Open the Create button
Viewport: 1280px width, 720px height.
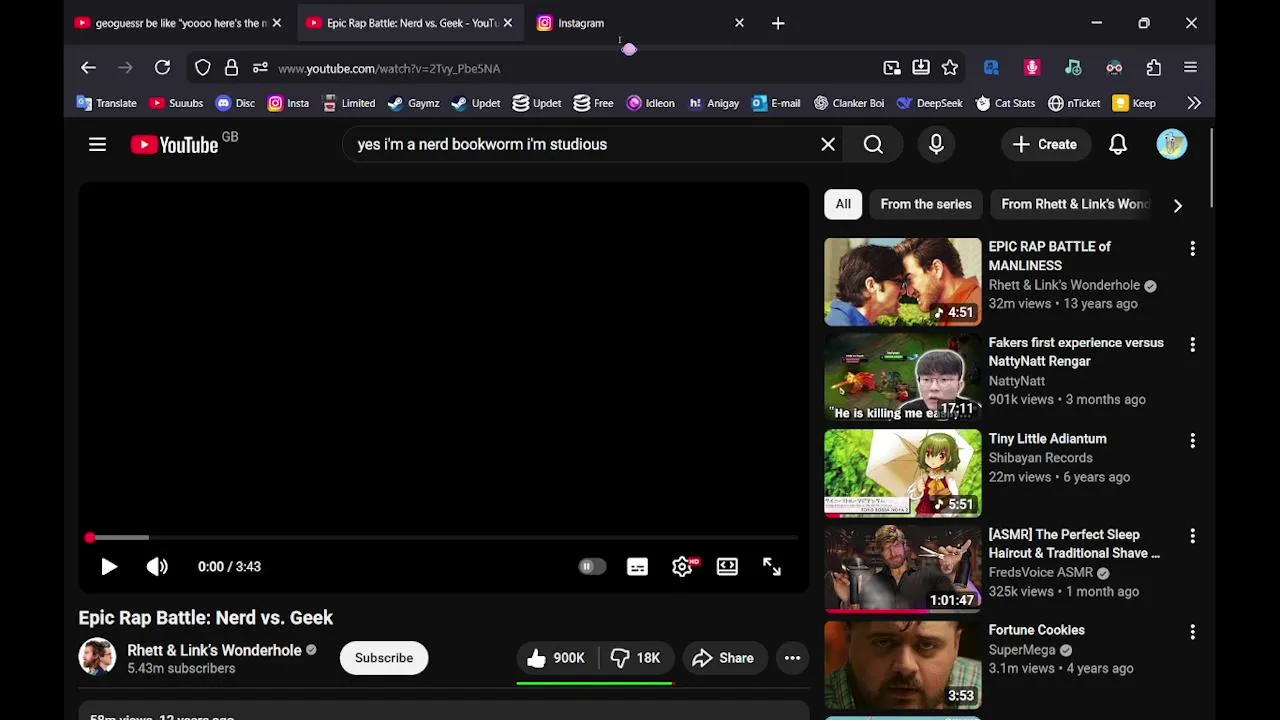click(x=1045, y=145)
